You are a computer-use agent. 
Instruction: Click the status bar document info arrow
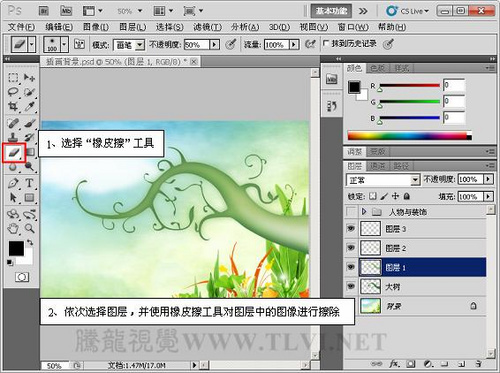[x=194, y=365]
